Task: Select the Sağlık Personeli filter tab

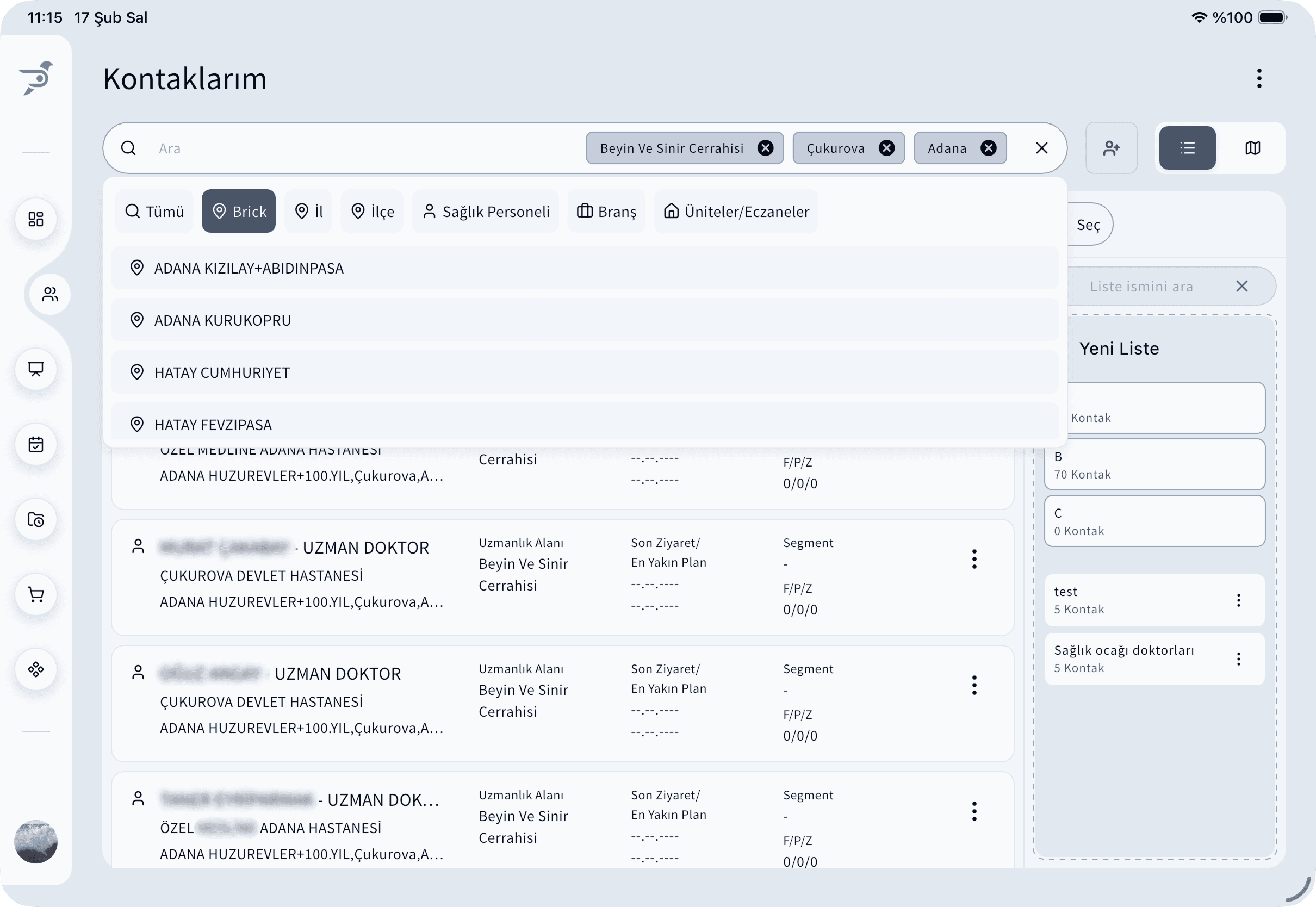Action: (486, 212)
